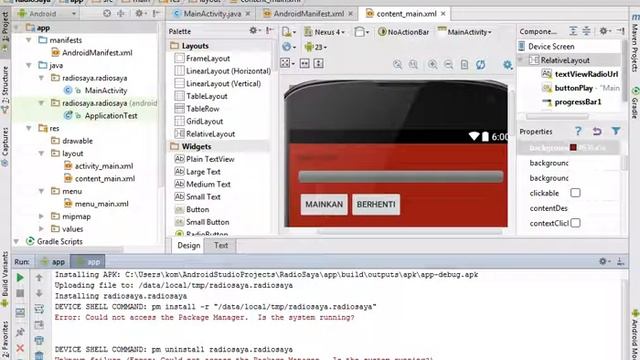This screenshot has height=360, width=640.
Task: Open the NoActionBar theme selector
Action: click(x=403, y=32)
